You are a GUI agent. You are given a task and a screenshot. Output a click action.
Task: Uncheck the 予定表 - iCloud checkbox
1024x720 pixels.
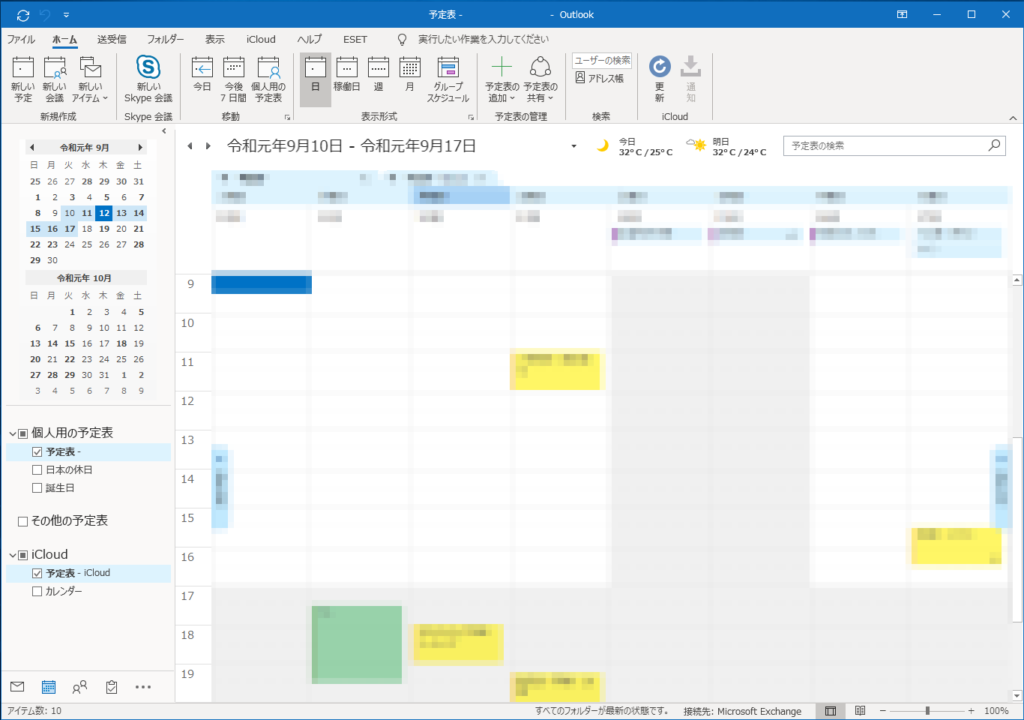tap(37, 573)
